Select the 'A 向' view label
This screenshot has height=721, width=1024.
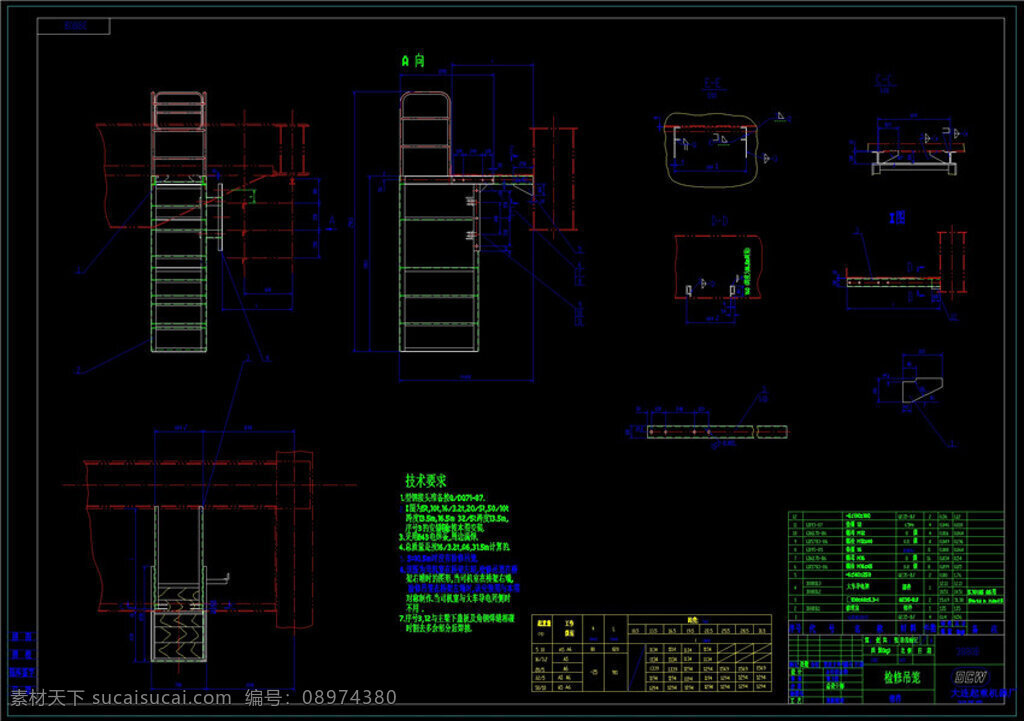click(x=413, y=61)
